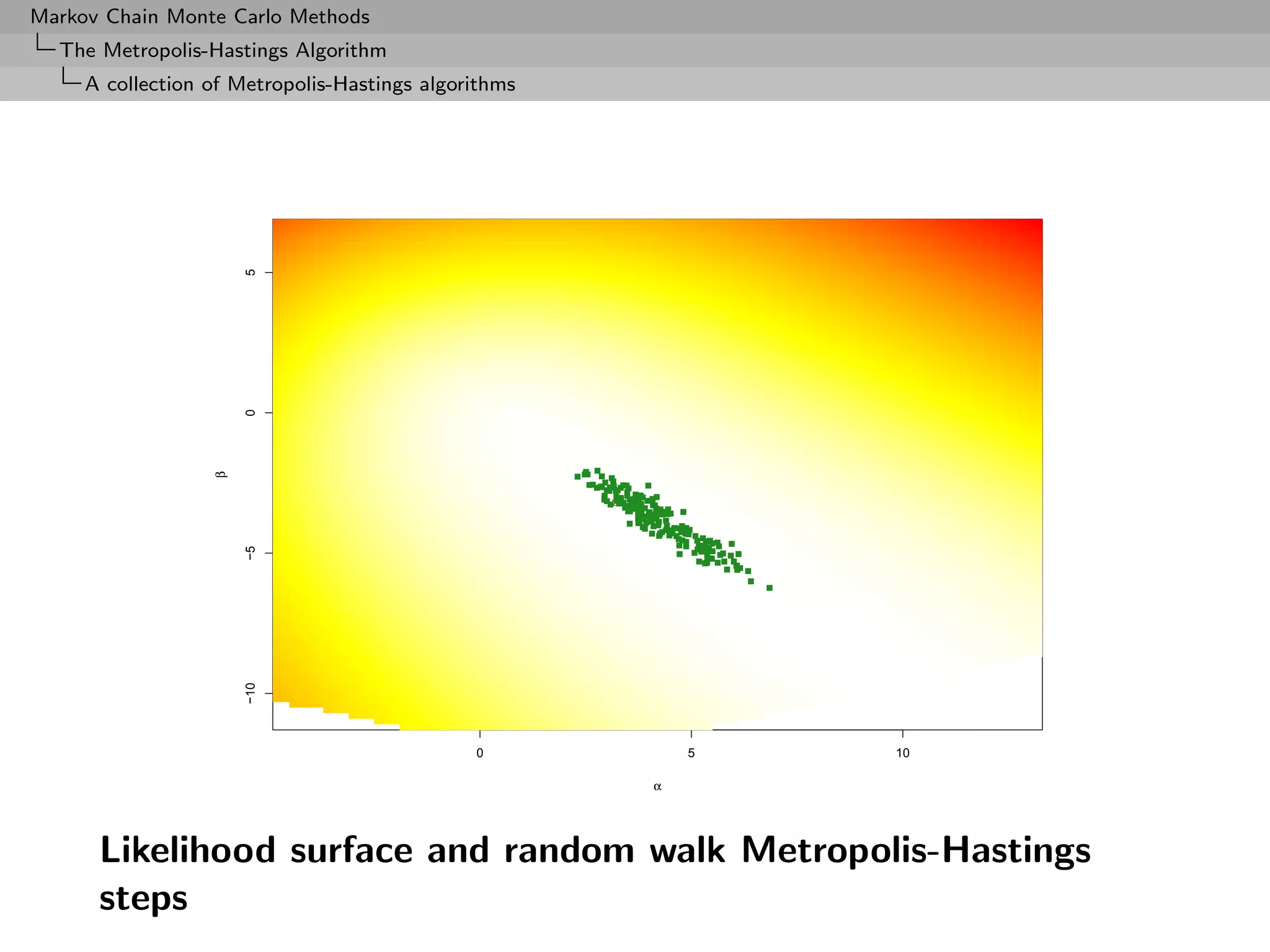Viewport: 1270px width, 952px height.
Task: Open 'The Metropolis-Hastings Algorithm' section link
Action: (223, 50)
